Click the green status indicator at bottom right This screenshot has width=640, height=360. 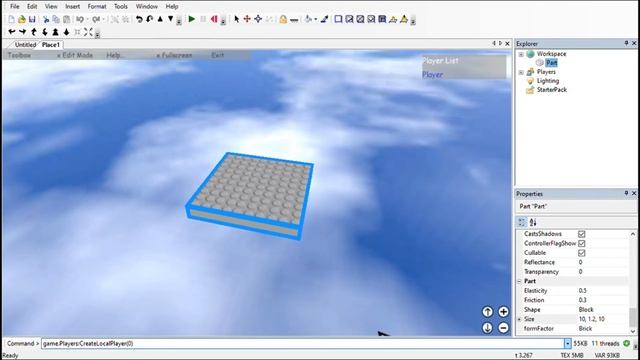tap(627, 344)
